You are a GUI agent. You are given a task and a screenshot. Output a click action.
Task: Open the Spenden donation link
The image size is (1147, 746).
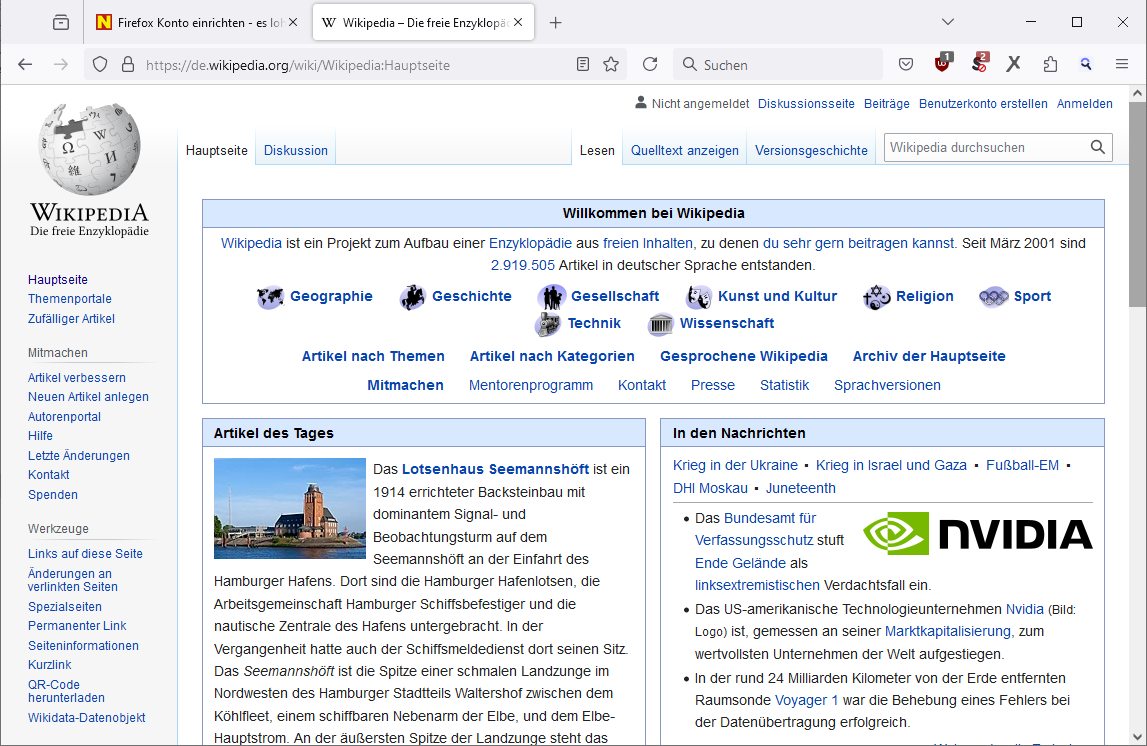click(x=53, y=494)
